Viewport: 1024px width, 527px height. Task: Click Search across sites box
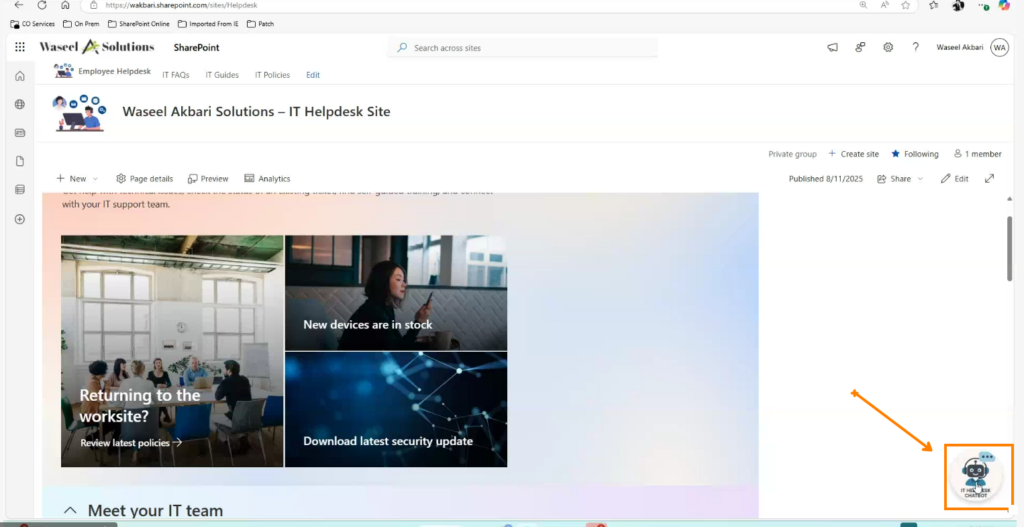522,48
